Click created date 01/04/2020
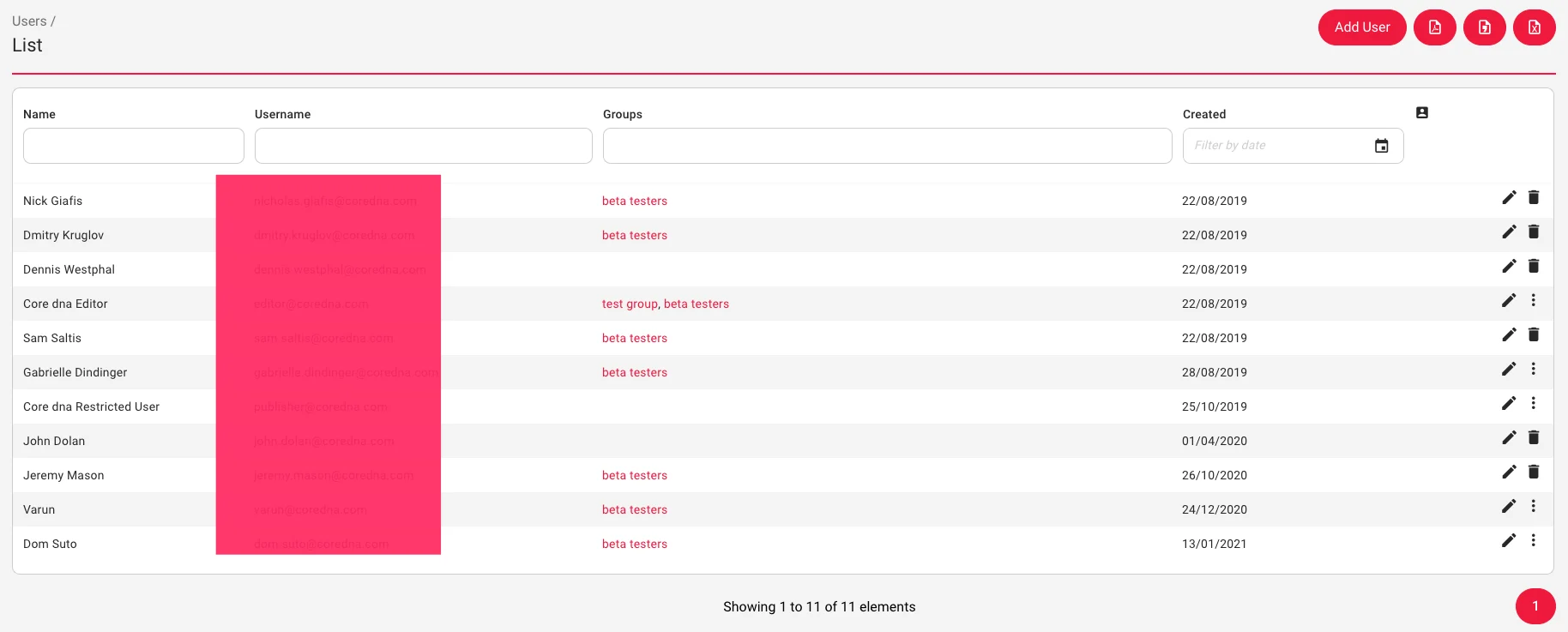Image resolution: width=1568 pixels, height=632 pixels. (x=1215, y=441)
